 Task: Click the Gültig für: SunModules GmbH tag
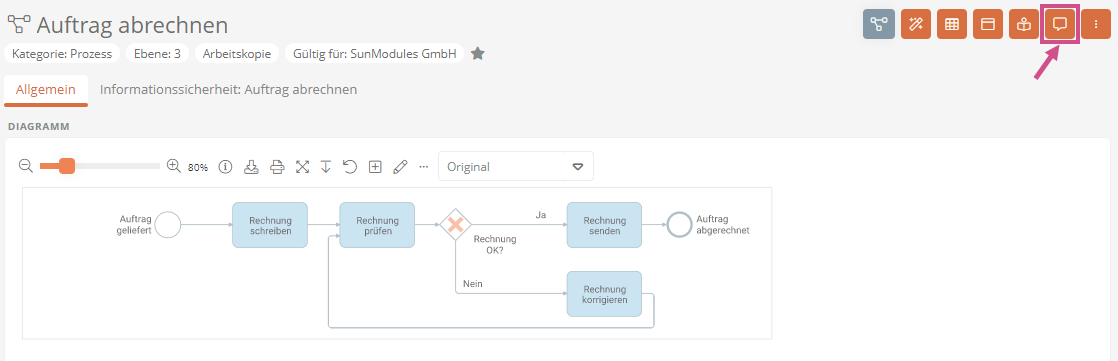coord(374,54)
